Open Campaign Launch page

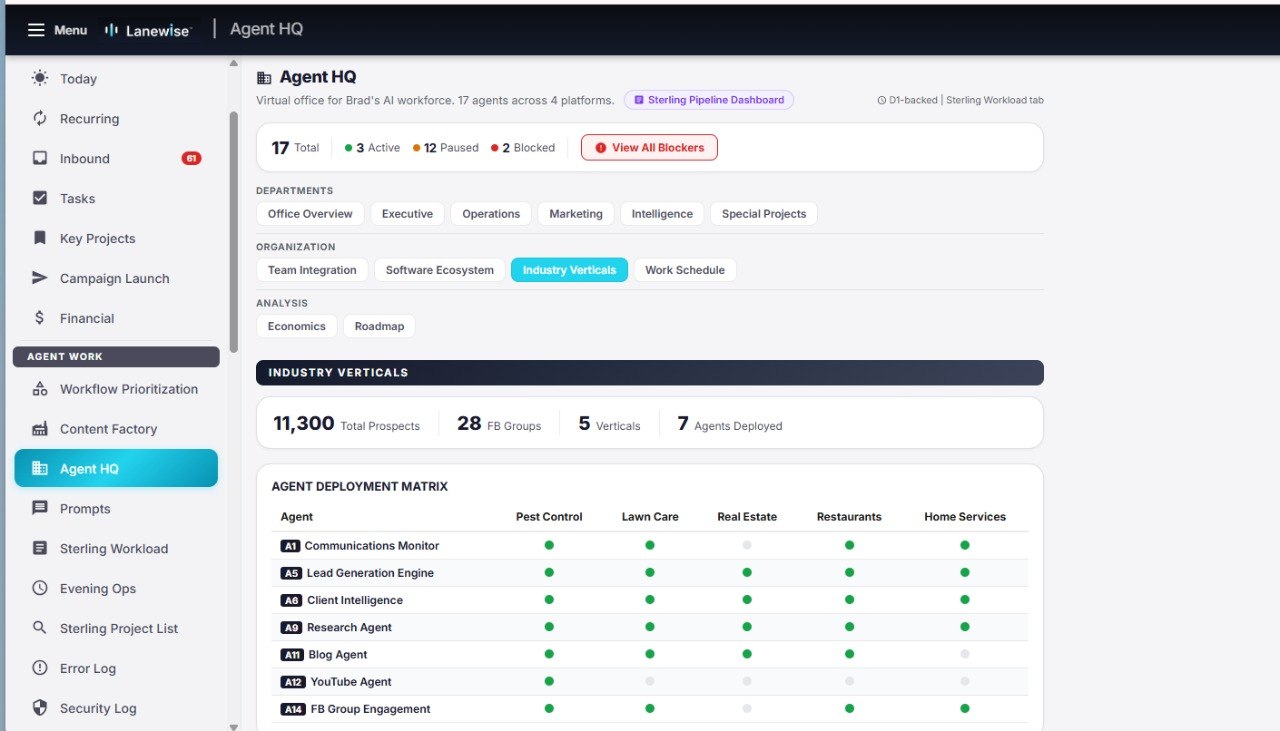[116, 278]
